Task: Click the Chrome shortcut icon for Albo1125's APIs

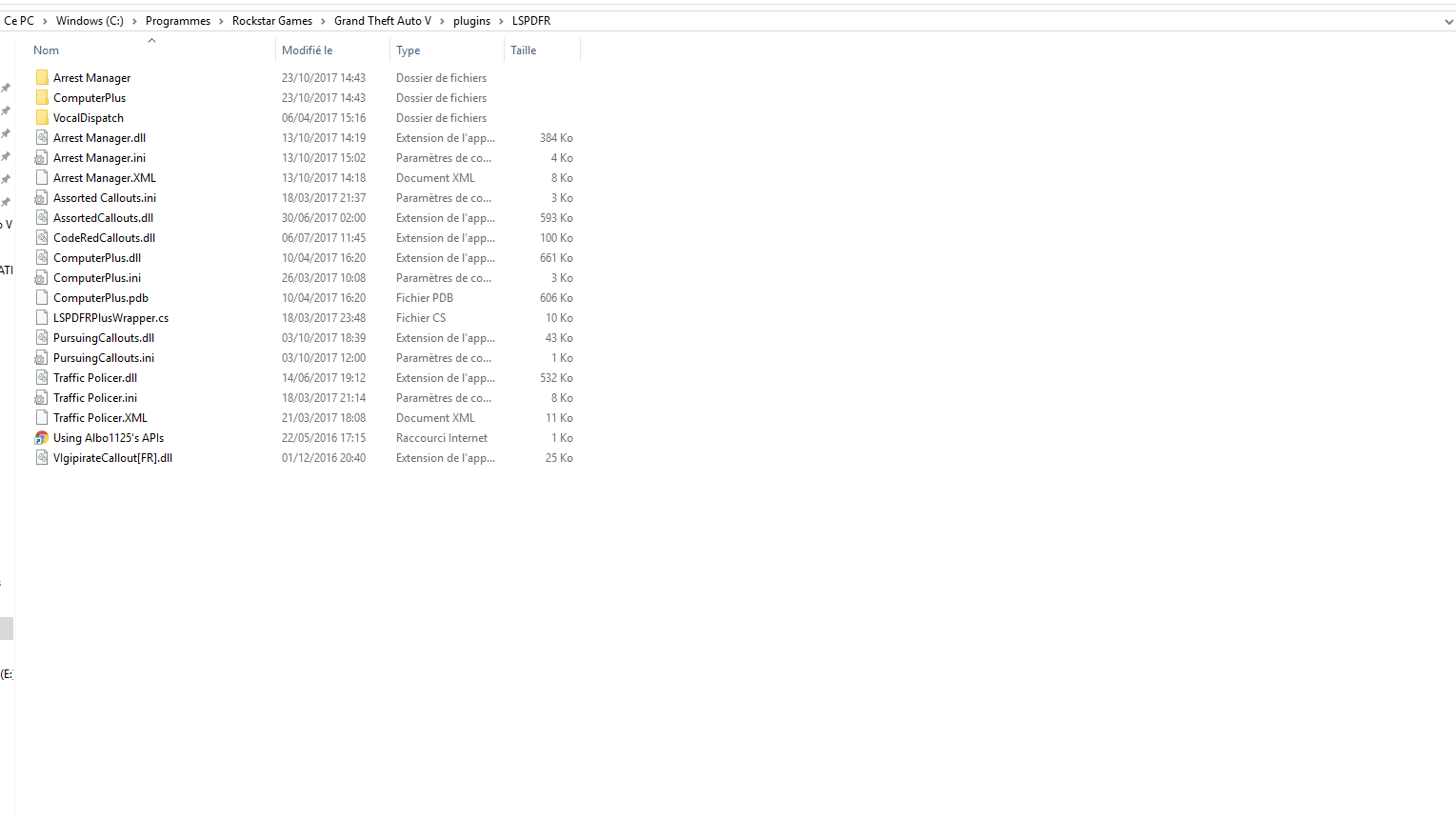Action: point(42,438)
